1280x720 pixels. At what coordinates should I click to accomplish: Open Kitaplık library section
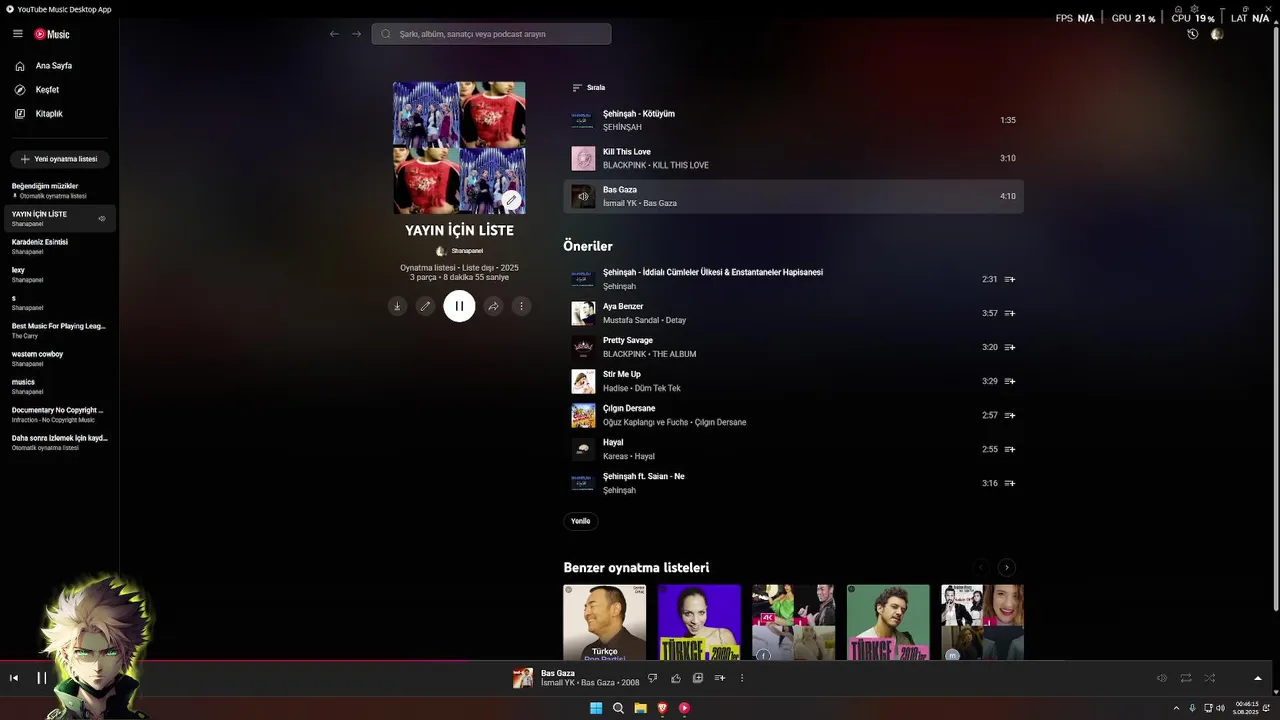tap(60, 114)
